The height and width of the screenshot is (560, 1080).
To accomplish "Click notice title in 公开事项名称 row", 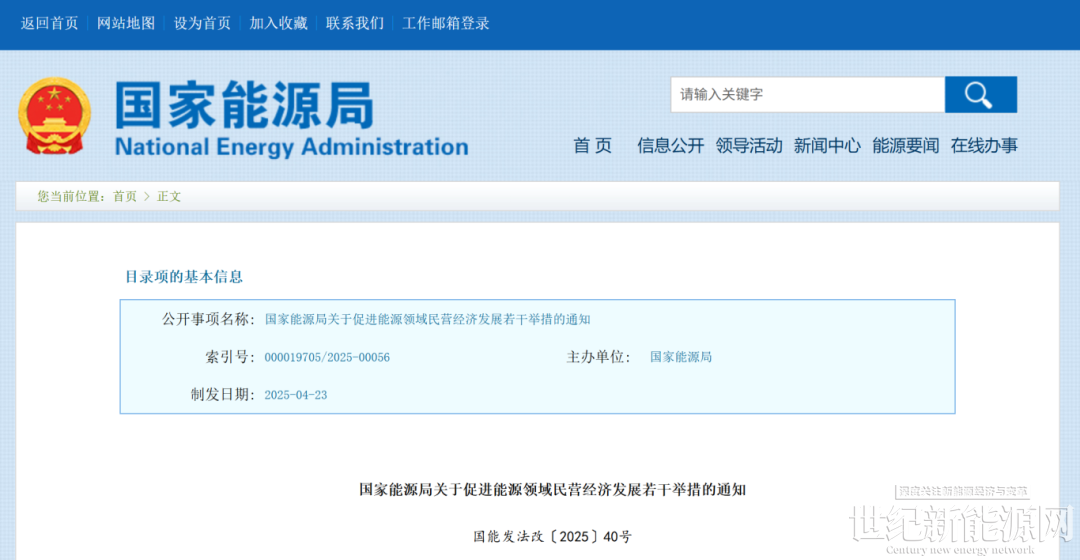I will tap(427, 319).
